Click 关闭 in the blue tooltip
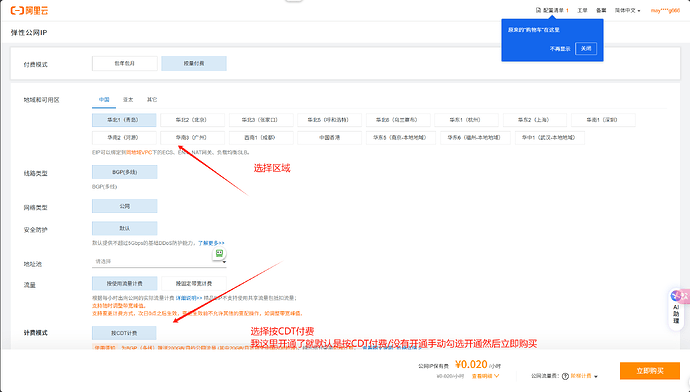The height and width of the screenshot is (392, 690). coord(586,49)
